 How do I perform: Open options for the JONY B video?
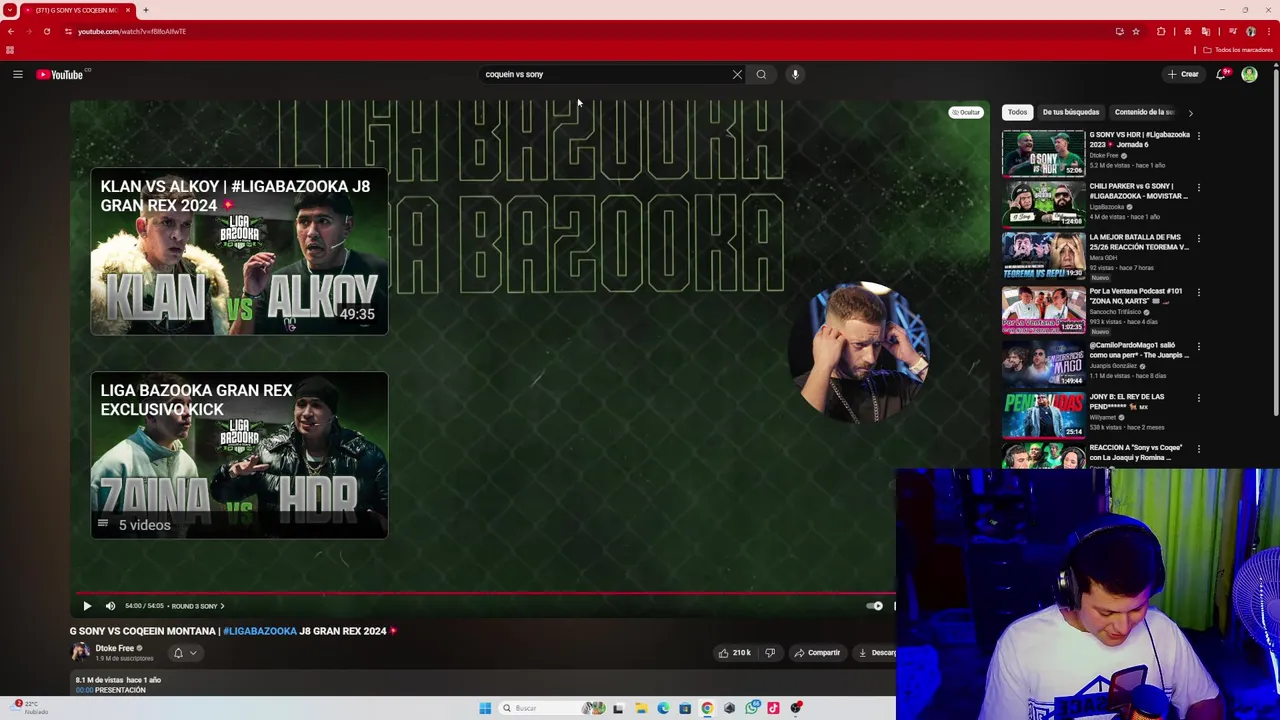click(1198, 397)
